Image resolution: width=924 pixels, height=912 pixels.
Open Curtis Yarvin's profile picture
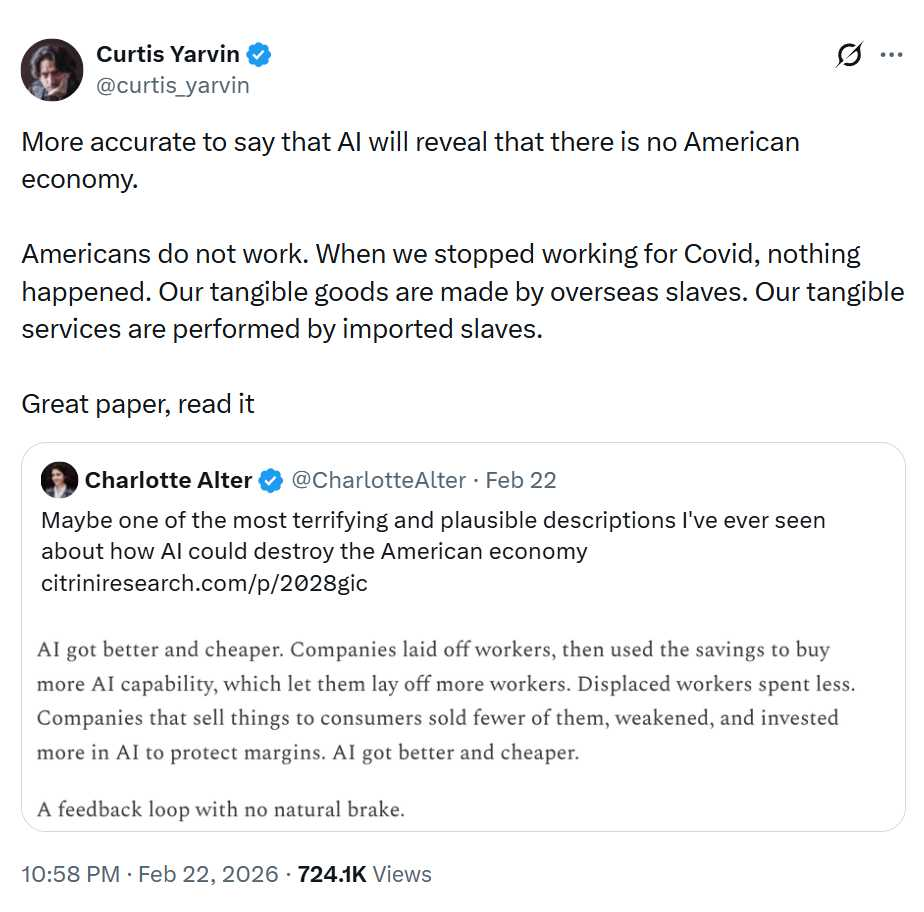point(52,69)
